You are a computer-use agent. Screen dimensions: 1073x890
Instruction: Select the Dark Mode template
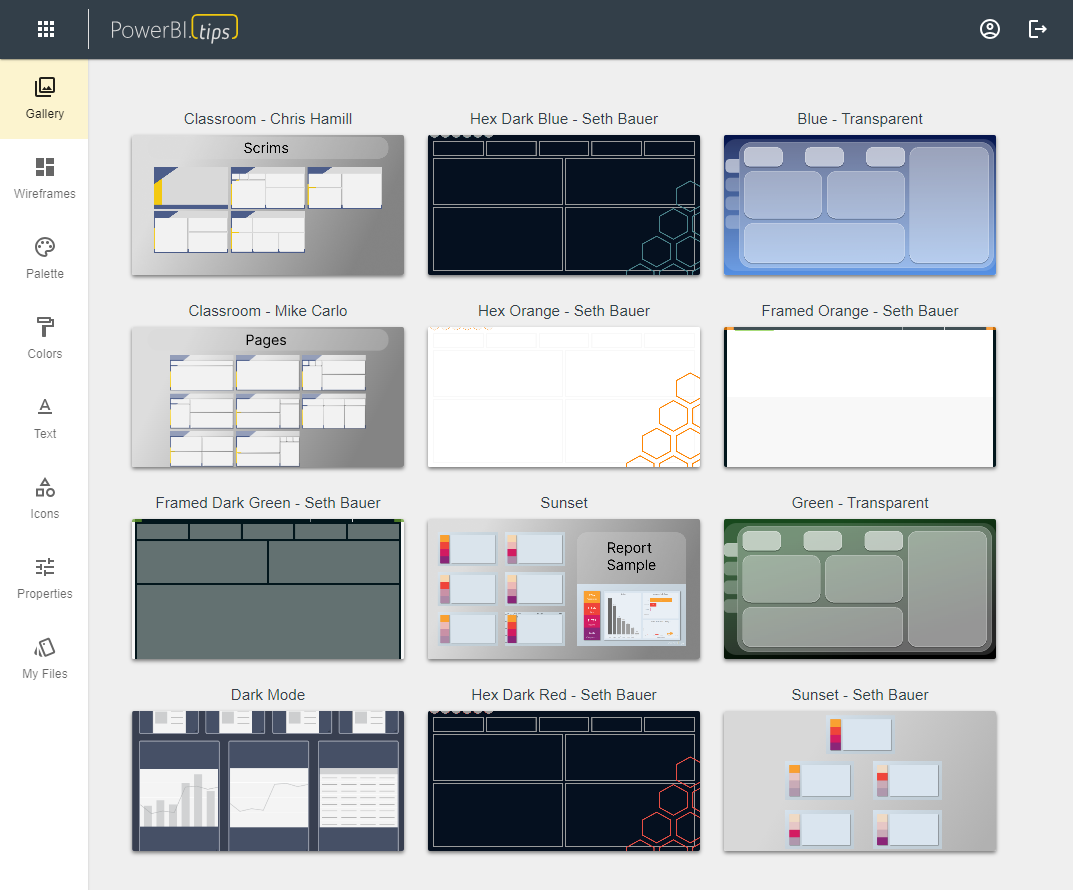click(x=267, y=781)
